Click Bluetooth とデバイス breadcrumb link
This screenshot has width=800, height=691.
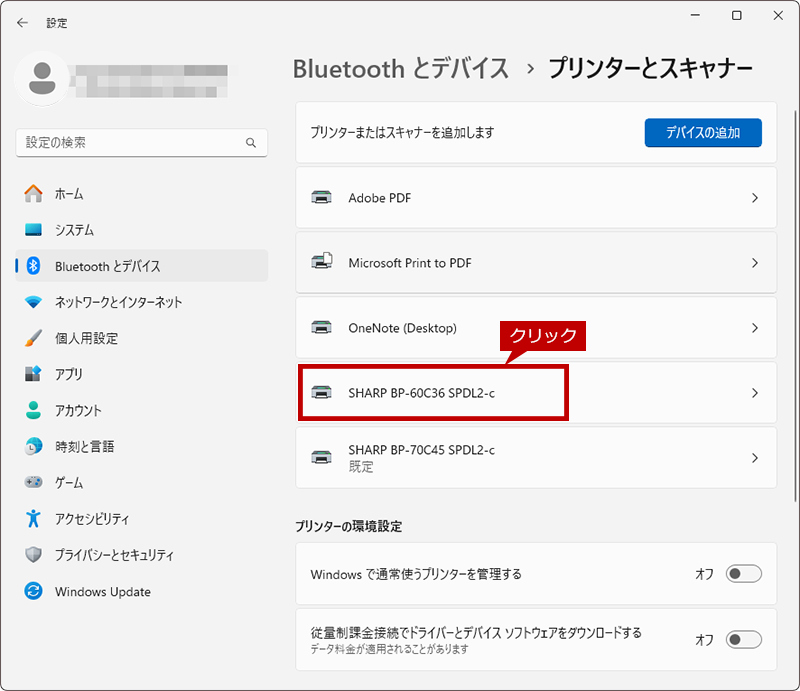[401, 68]
